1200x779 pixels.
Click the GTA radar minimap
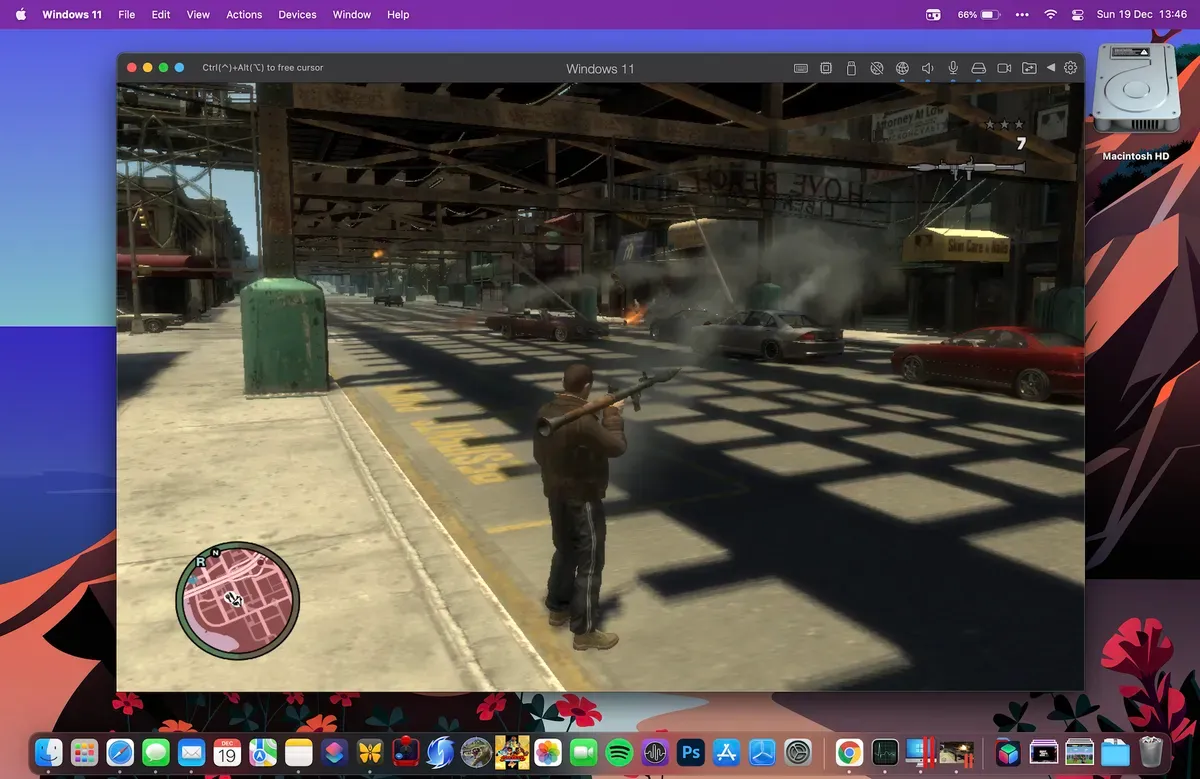pos(237,603)
